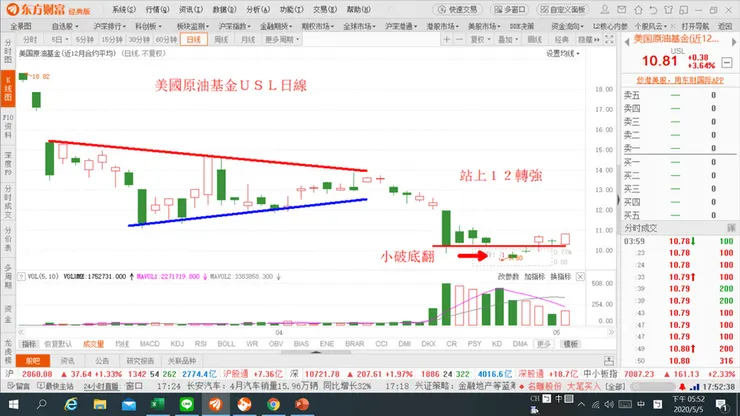Close the VOL indicator panel
Viewport: 740px width, 416px height.
580,277
